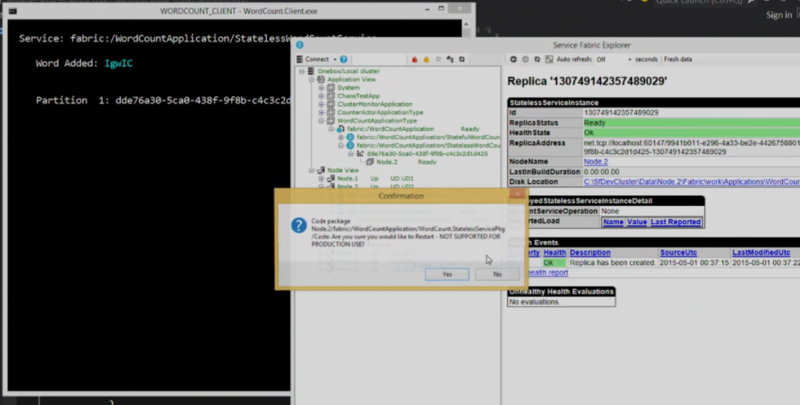Screen dimensions: 800x405
Task: Select WordCountApplicationType in the tree
Action: click(x=377, y=121)
